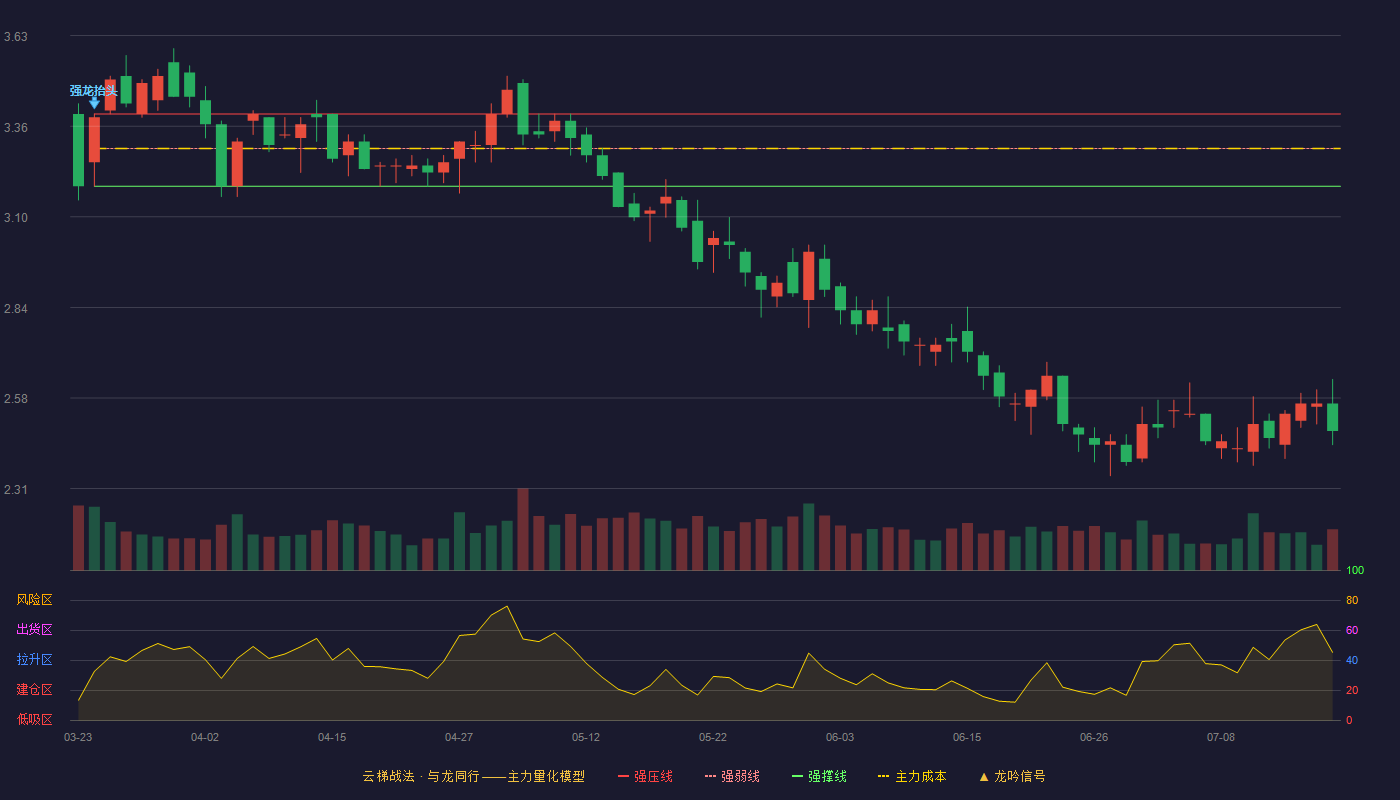
Task: Click the 04-27 date axis label
Action: [459, 737]
